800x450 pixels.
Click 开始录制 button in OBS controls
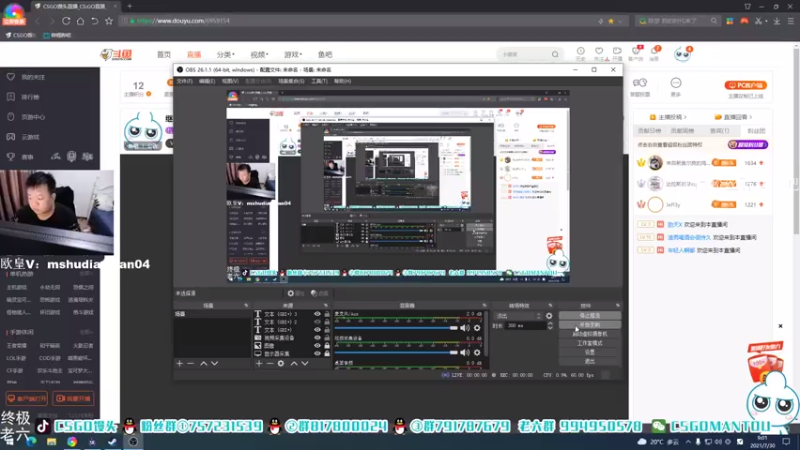[x=590, y=325]
